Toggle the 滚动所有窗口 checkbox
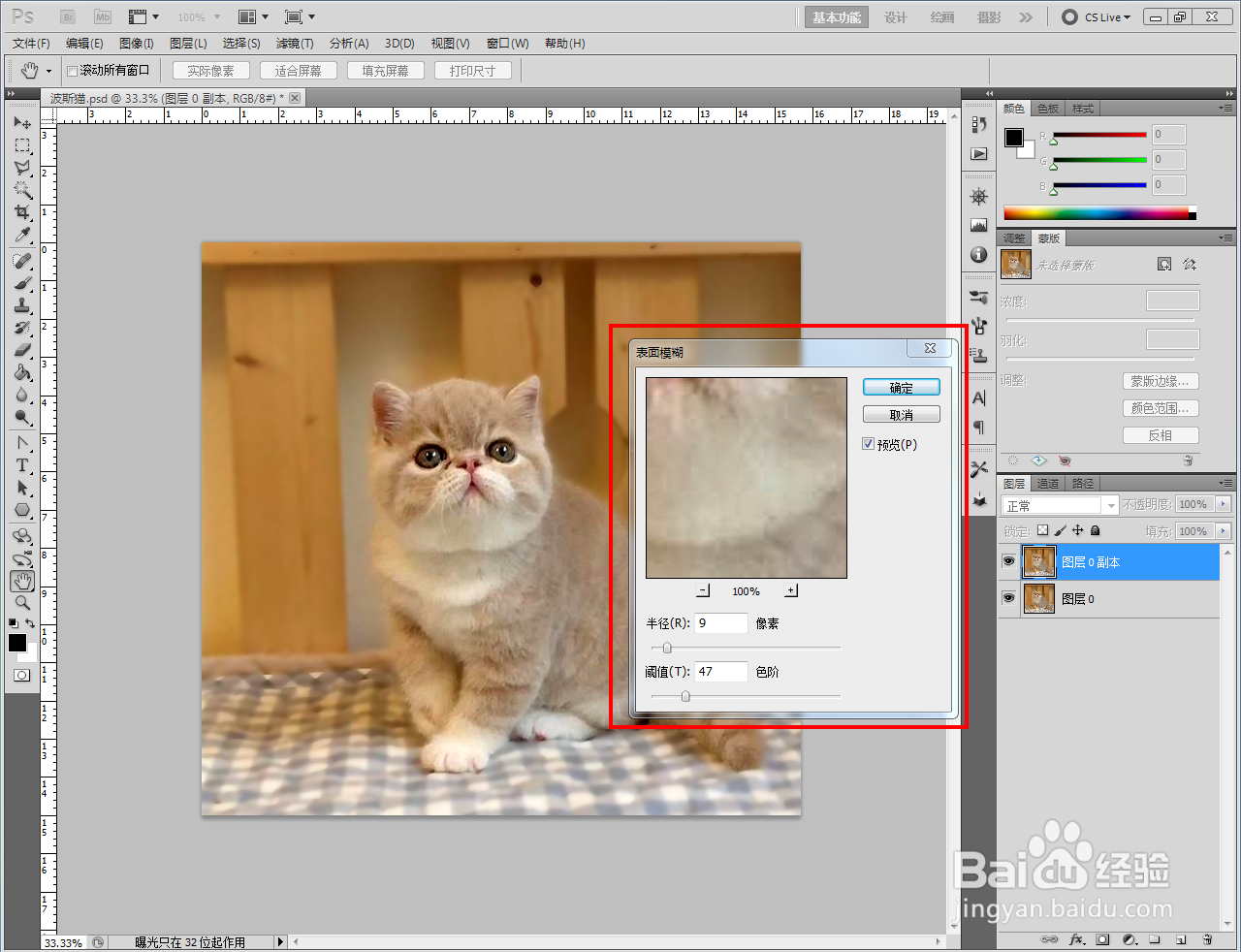This screenshot has width=1241, height=952. [x=72, y=71]
